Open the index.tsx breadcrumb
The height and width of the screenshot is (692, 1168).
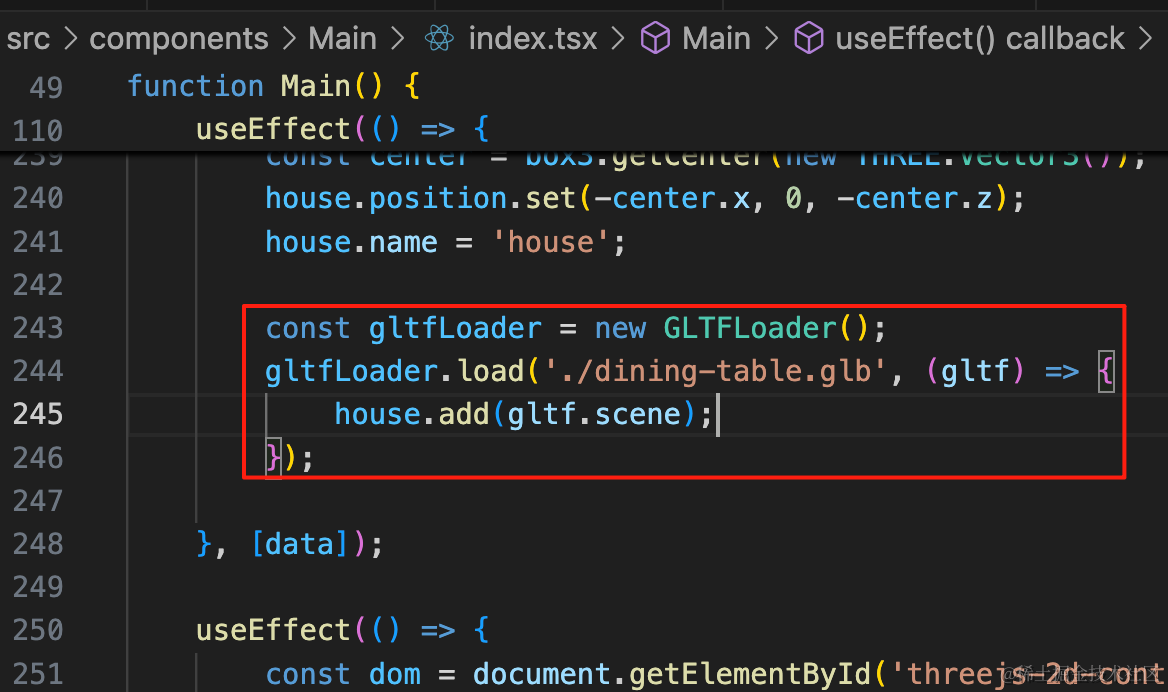[533, 39]
